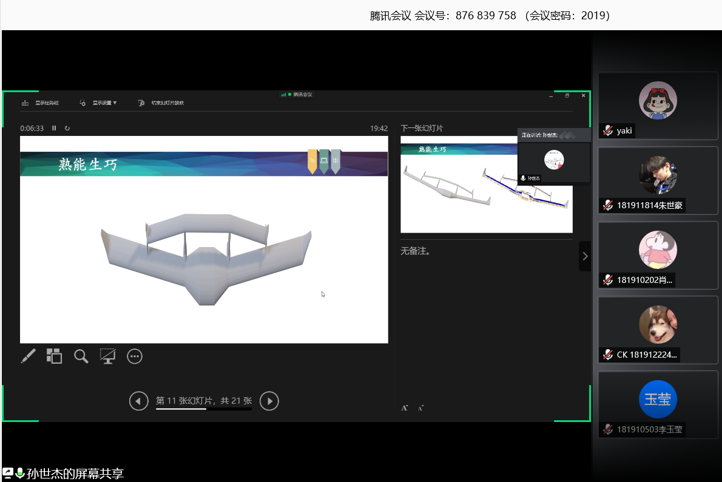
Task: Open the 显示设置 dropdown menu
Action: pyautogui.click(x=100, y=103)
